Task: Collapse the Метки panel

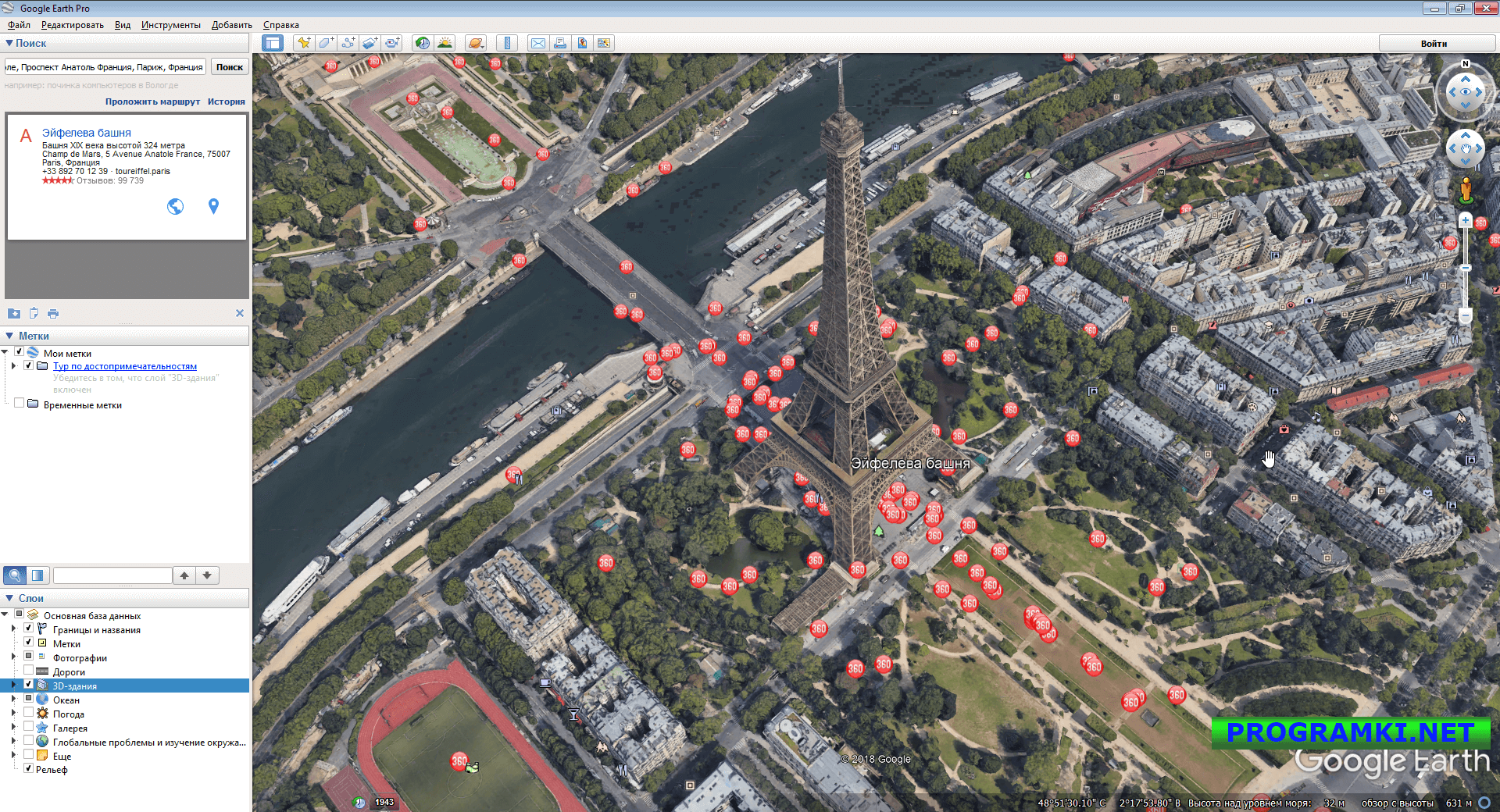Action: (x=9, y=335)
